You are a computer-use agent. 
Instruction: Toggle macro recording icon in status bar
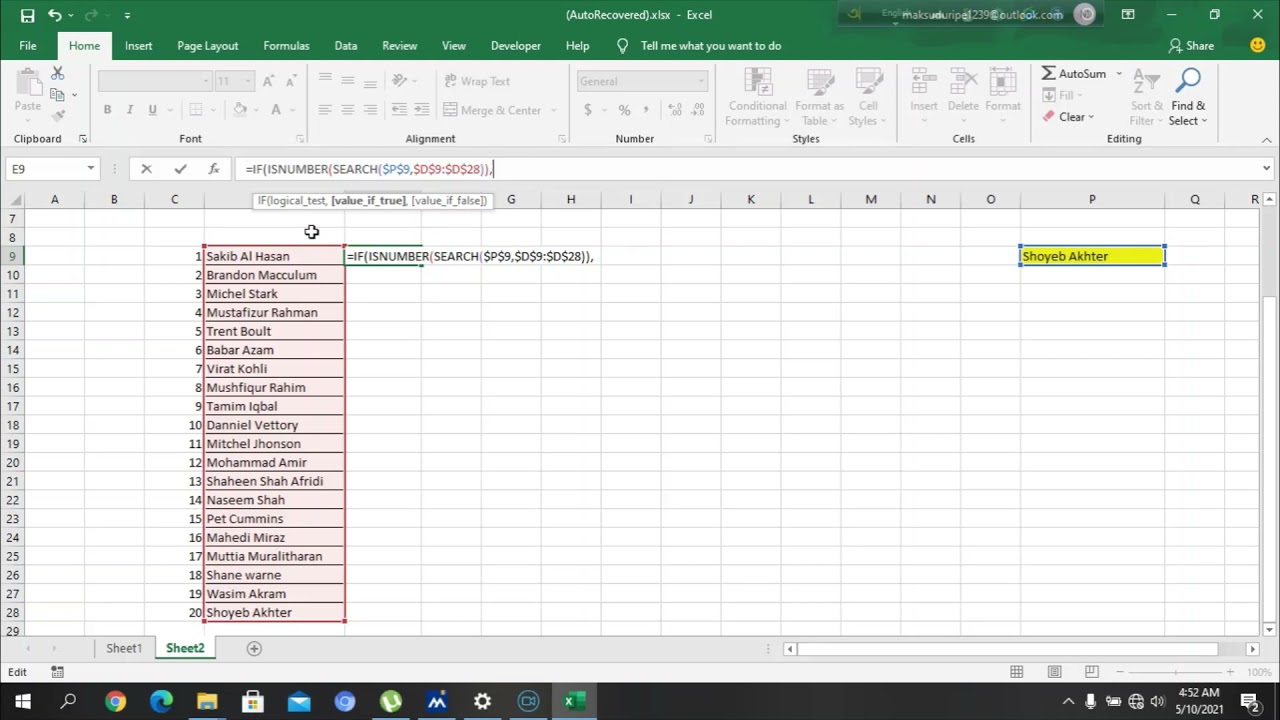57,672
